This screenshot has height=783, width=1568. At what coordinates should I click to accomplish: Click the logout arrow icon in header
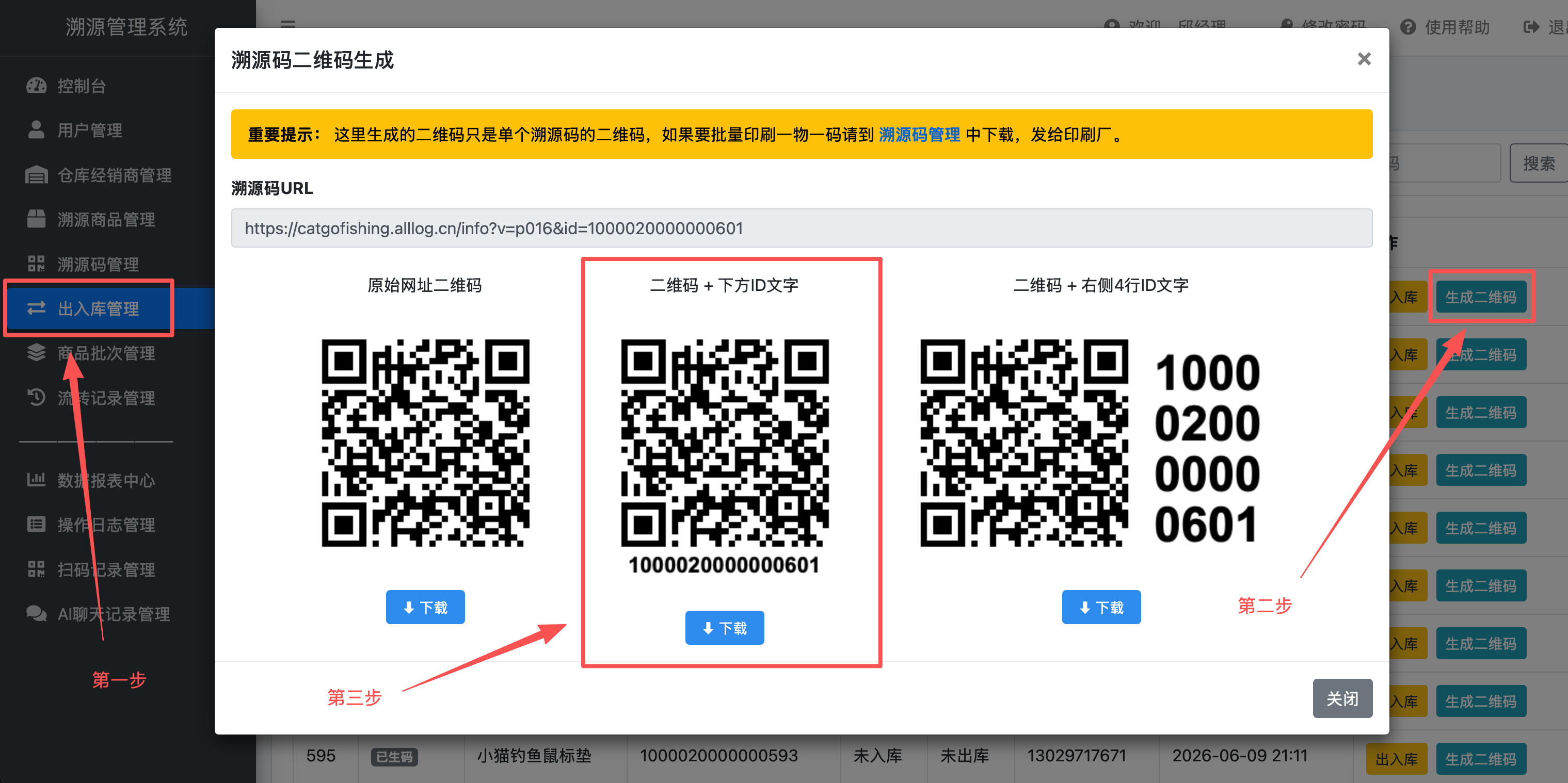[x=1531, y=27]
